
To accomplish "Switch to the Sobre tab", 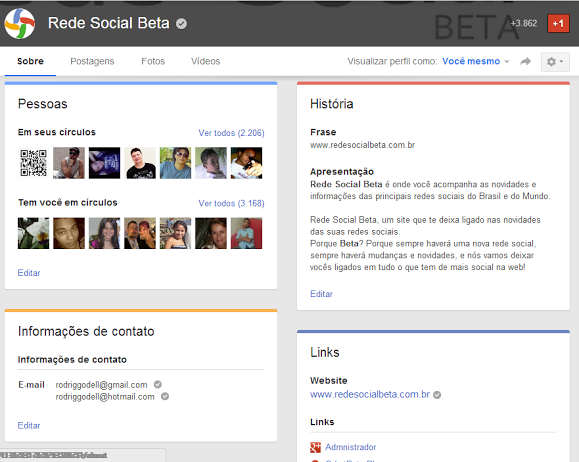I will [x=30, y=61].
